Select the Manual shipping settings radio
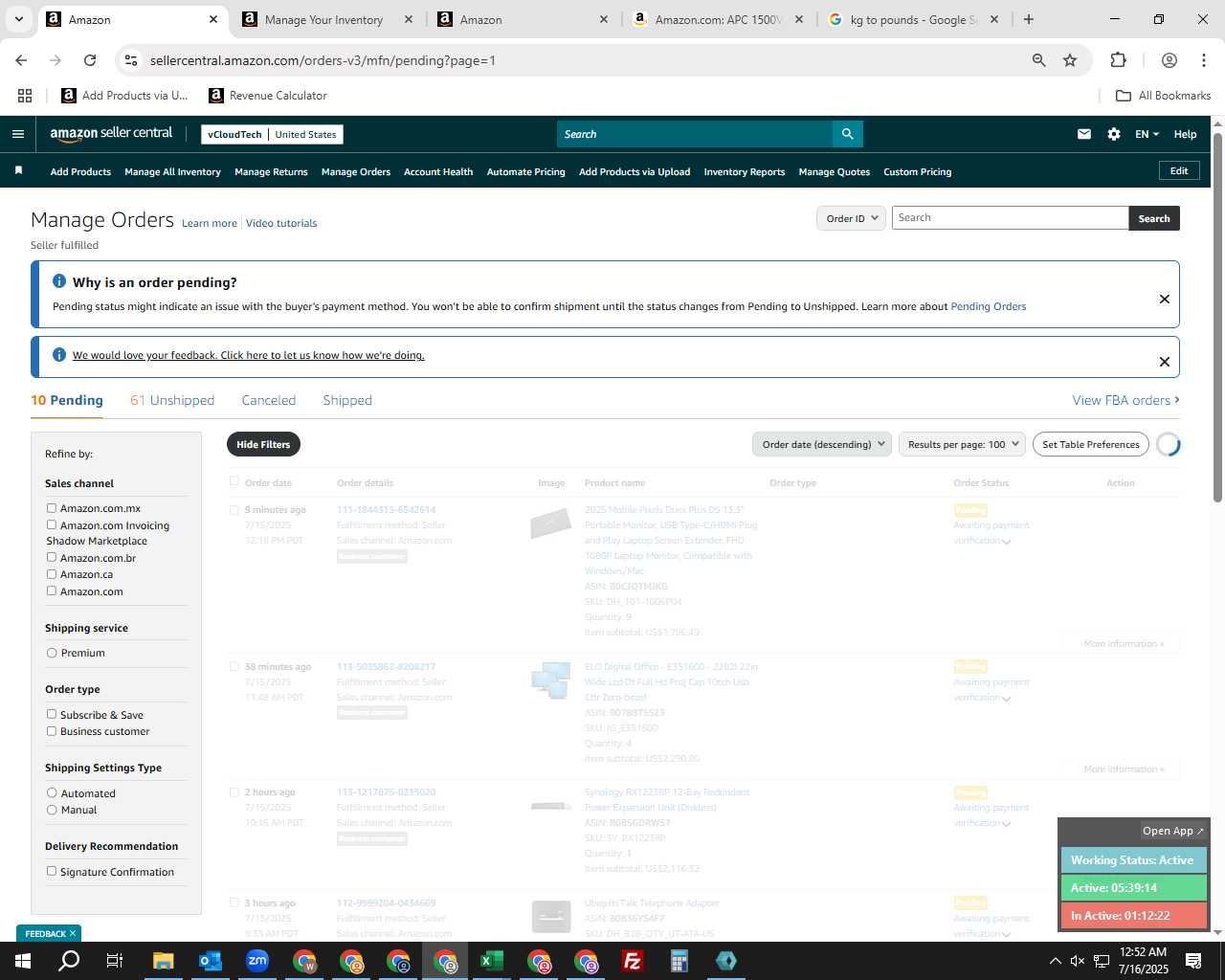The image size is (1225, 980). [52, 810]
